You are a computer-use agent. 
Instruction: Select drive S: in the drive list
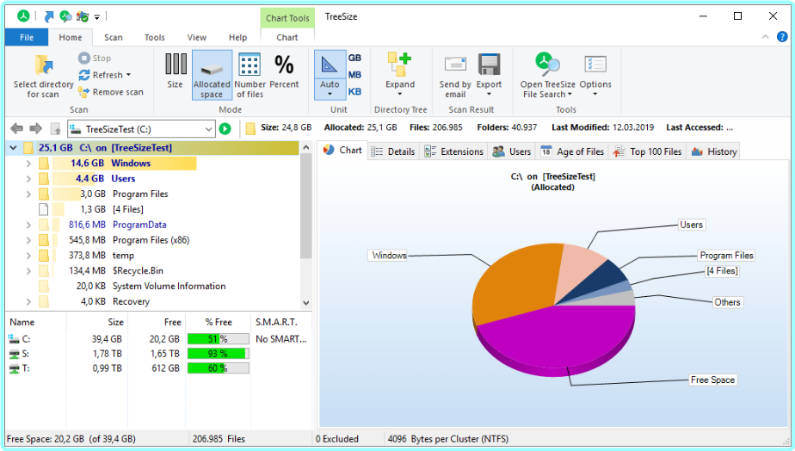(x=26, y=354)
